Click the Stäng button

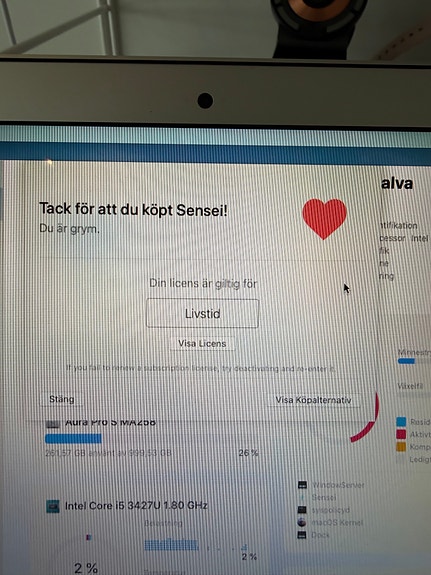(62, 399)
